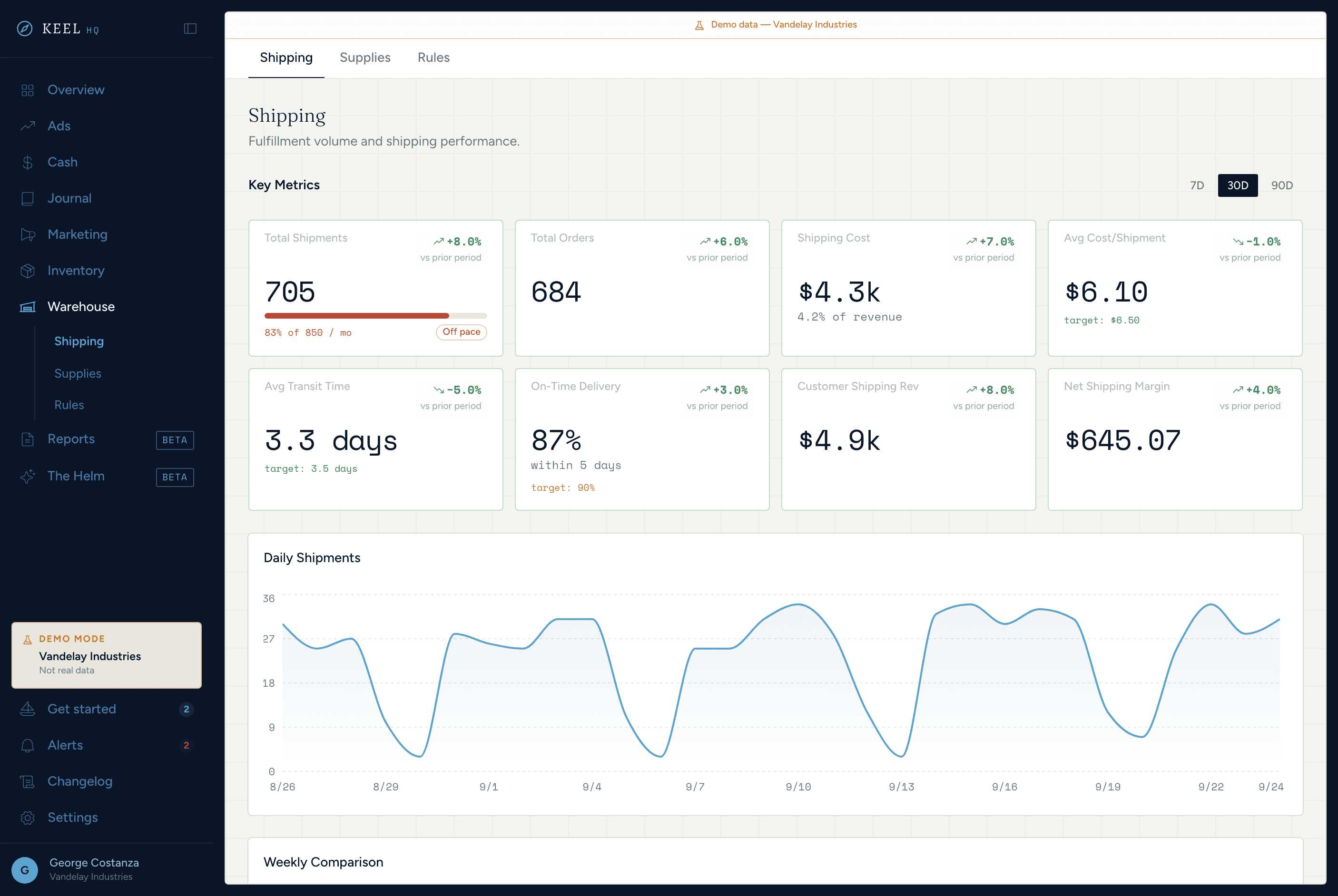This screenshot has width=1338, height=896.
Task: Click the Ads trend-line icon
Action: coord(28,127)
